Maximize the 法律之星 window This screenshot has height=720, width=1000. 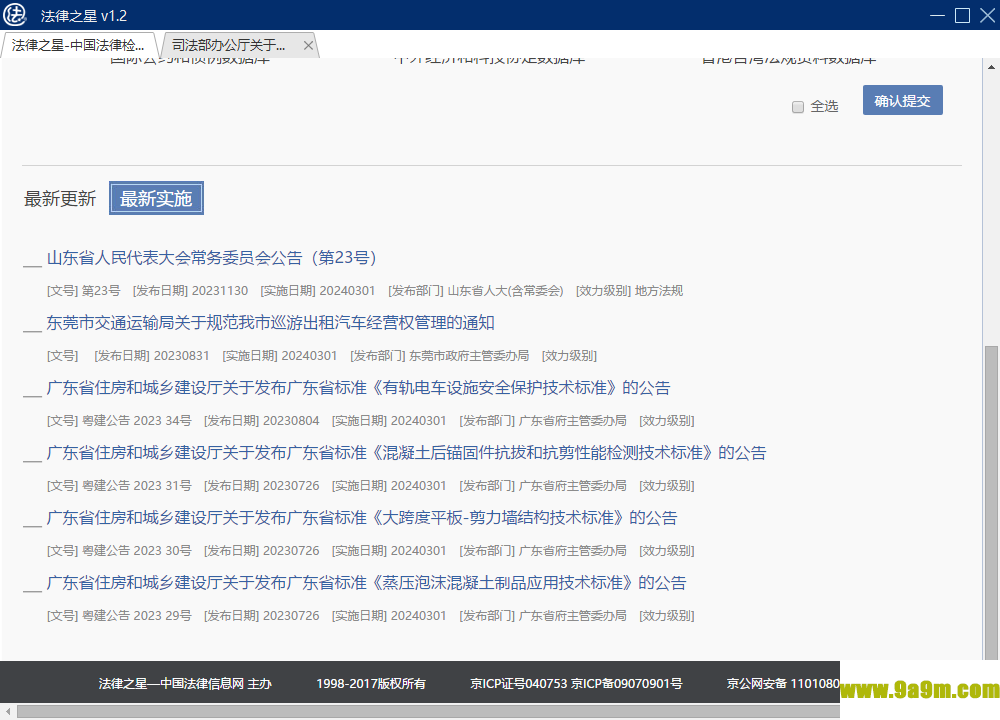pos(962,15)
